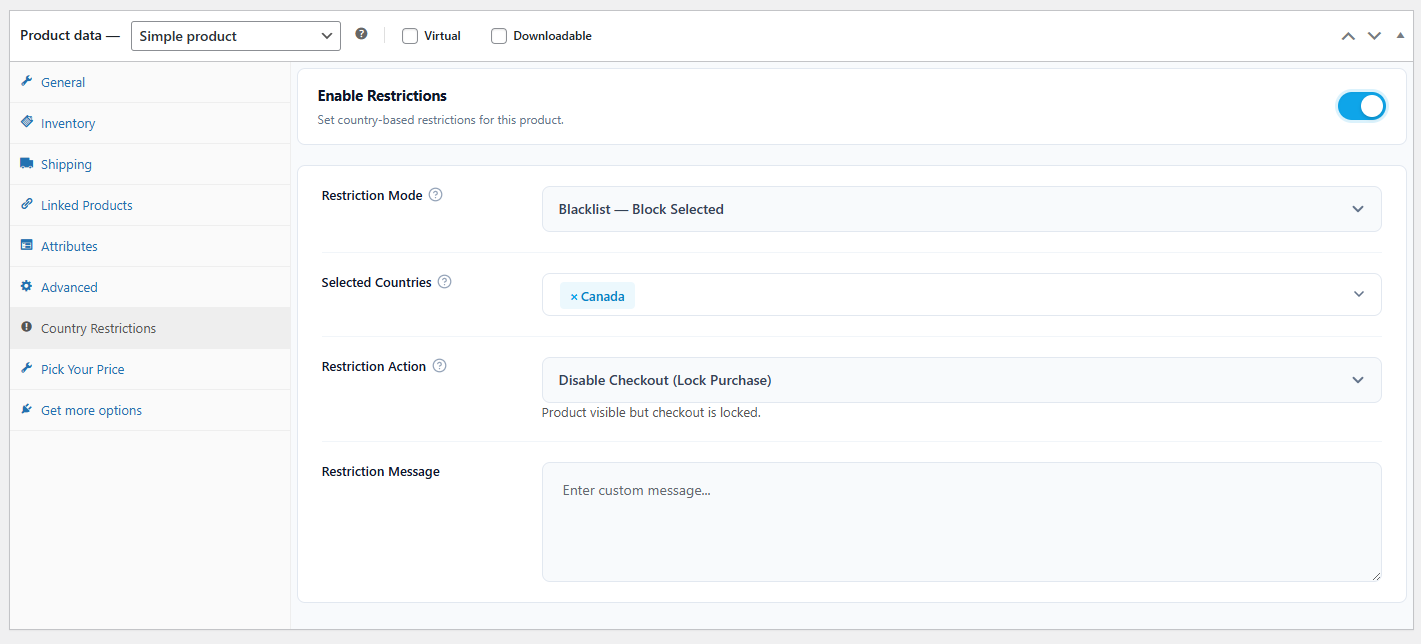Disable the Enable Restrictions toggle
Viewport: 1421px width, 644px height.
point(1362,105)
